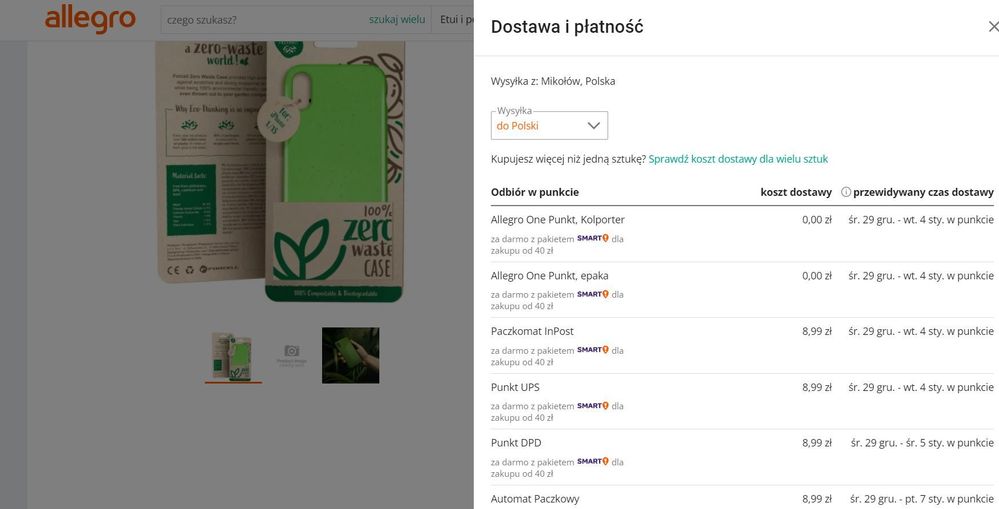
Task: Click the Allegro logo
Action: (x=90, y=19)
